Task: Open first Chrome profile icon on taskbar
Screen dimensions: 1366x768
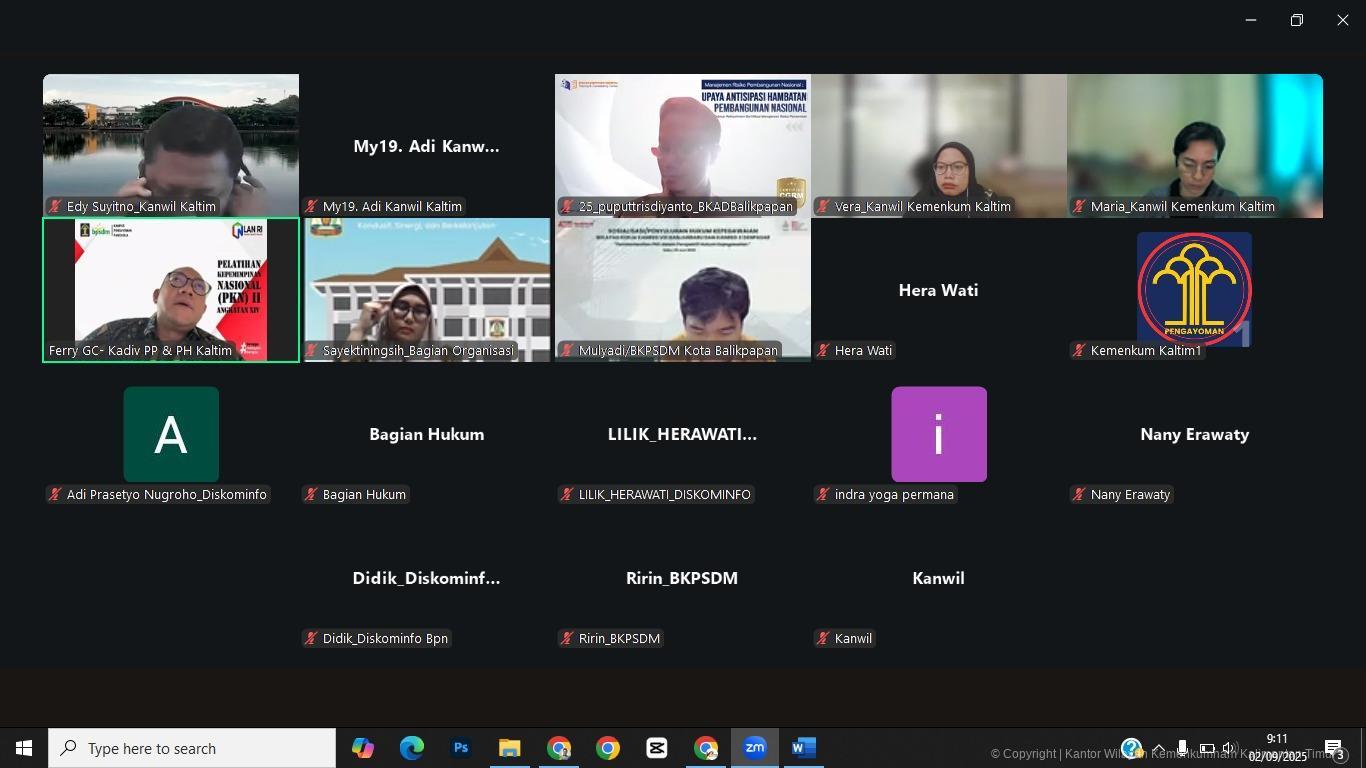Action: click(559, 748)
